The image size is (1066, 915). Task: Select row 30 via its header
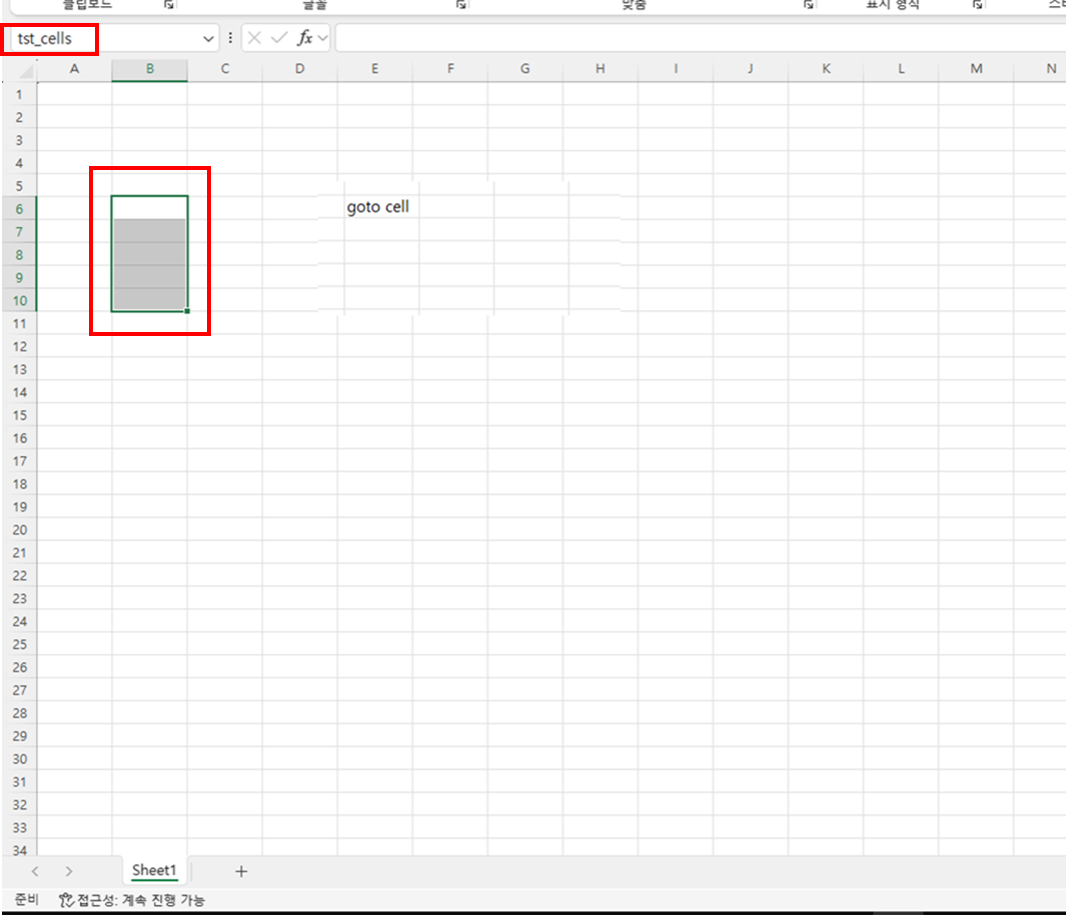(x=19, y=759)
